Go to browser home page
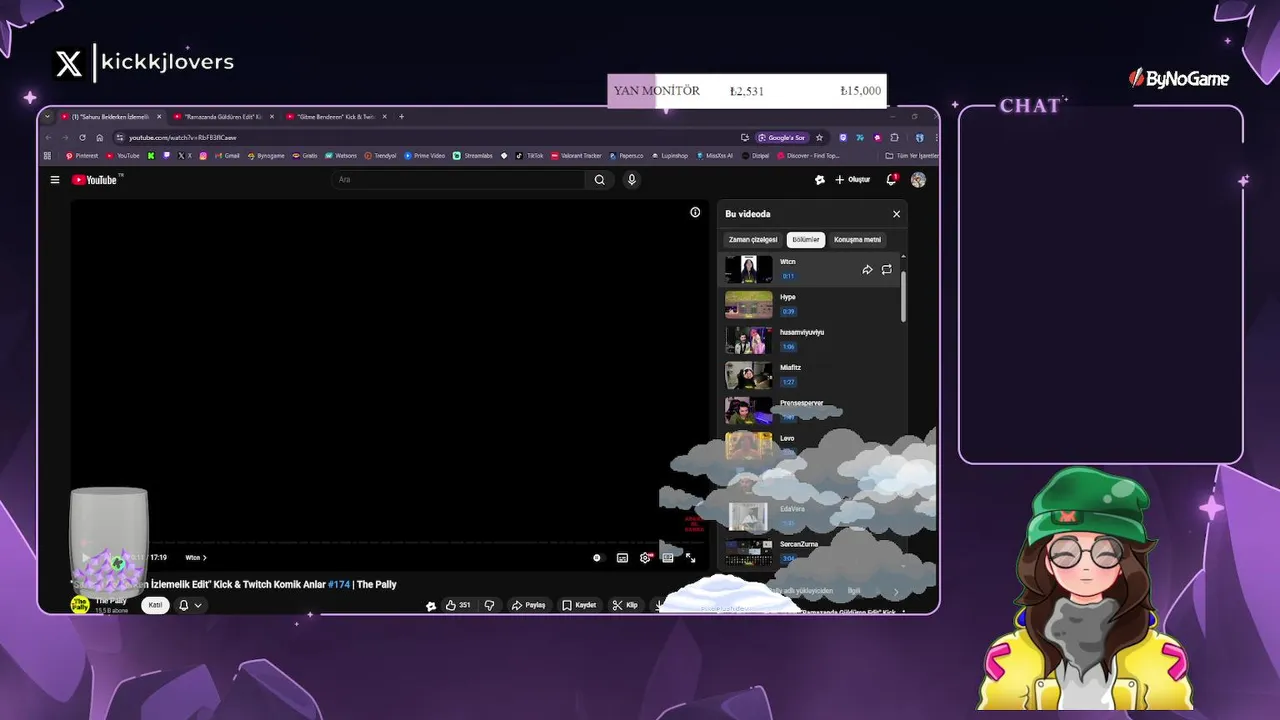Viewport: 1280px width, 720px height. tap(99, 137)
